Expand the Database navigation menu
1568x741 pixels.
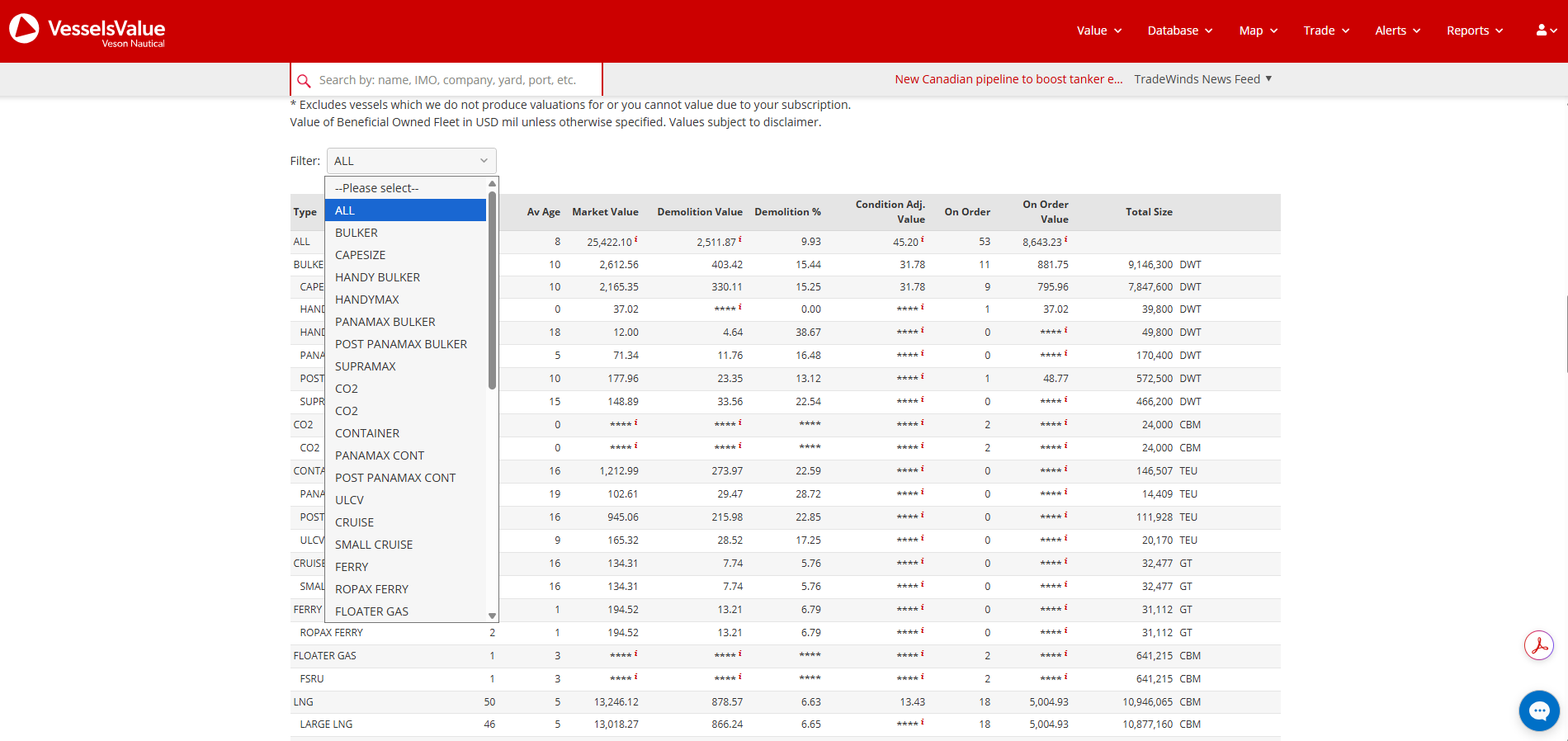(x=1180, y=31)
